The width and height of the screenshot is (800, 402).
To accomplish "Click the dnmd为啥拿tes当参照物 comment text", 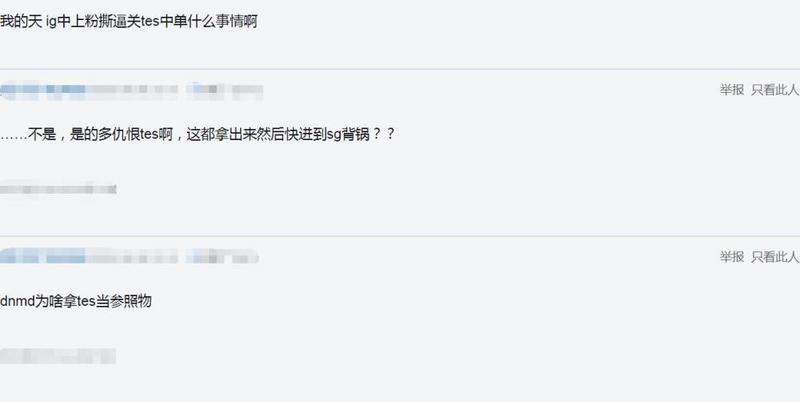I will [76, 302].
